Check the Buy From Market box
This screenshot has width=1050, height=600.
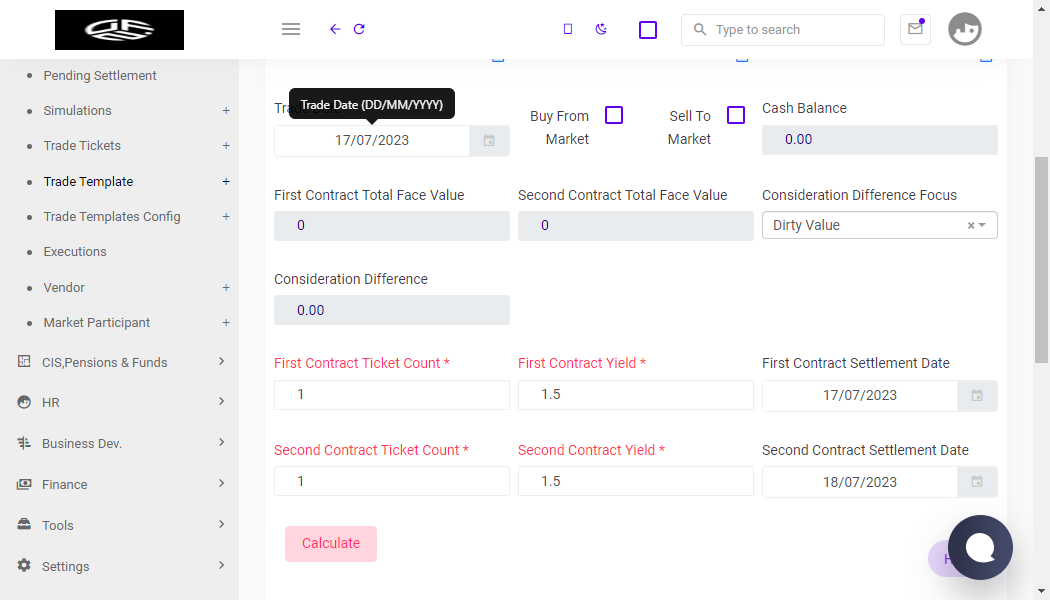pos(614,115)
